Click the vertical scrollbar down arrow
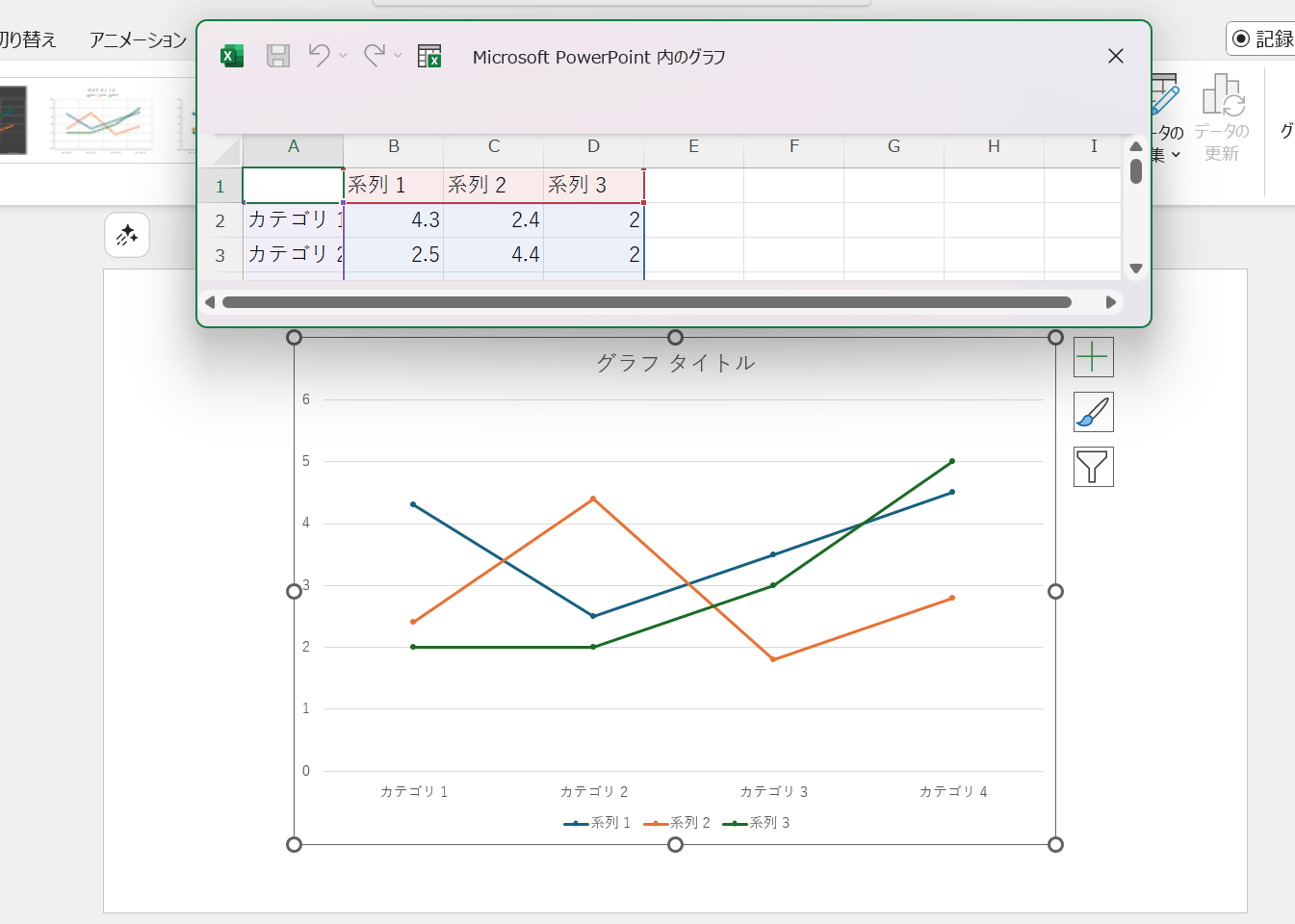Image resolution: width=1295 pixels, height=924 pixels. coord(1135,269)
